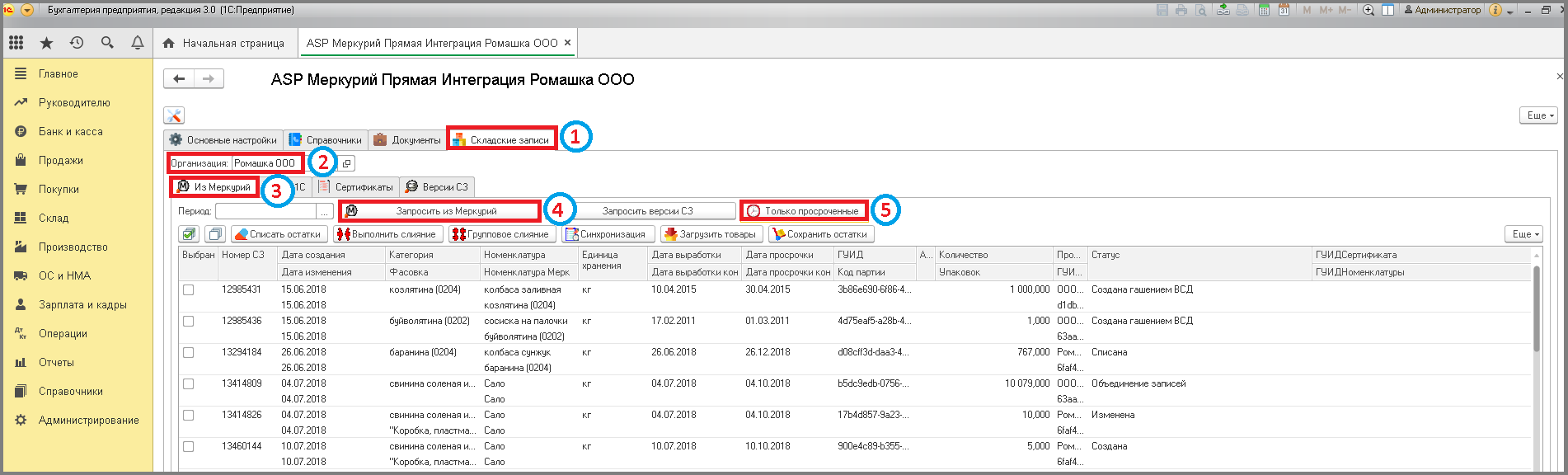1568x475 pixels.
Task: Click the zoom magnifier icon in title bar
Action: [1368, 10]
